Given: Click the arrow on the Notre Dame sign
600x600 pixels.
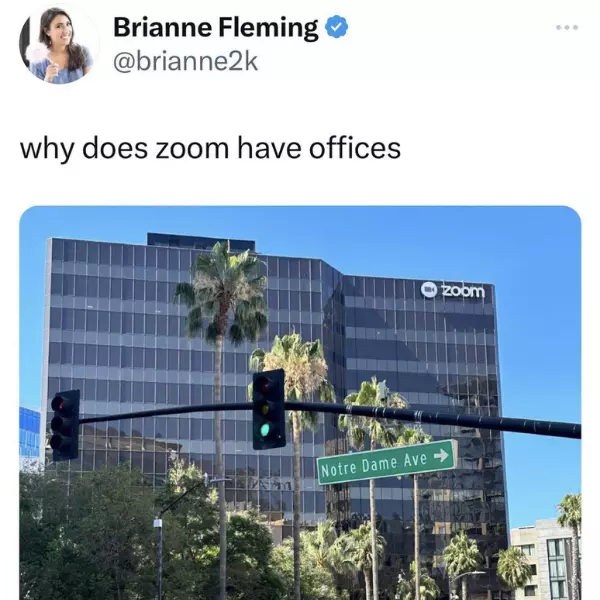Looking at the screenshot, I should [x=441, y=455].
